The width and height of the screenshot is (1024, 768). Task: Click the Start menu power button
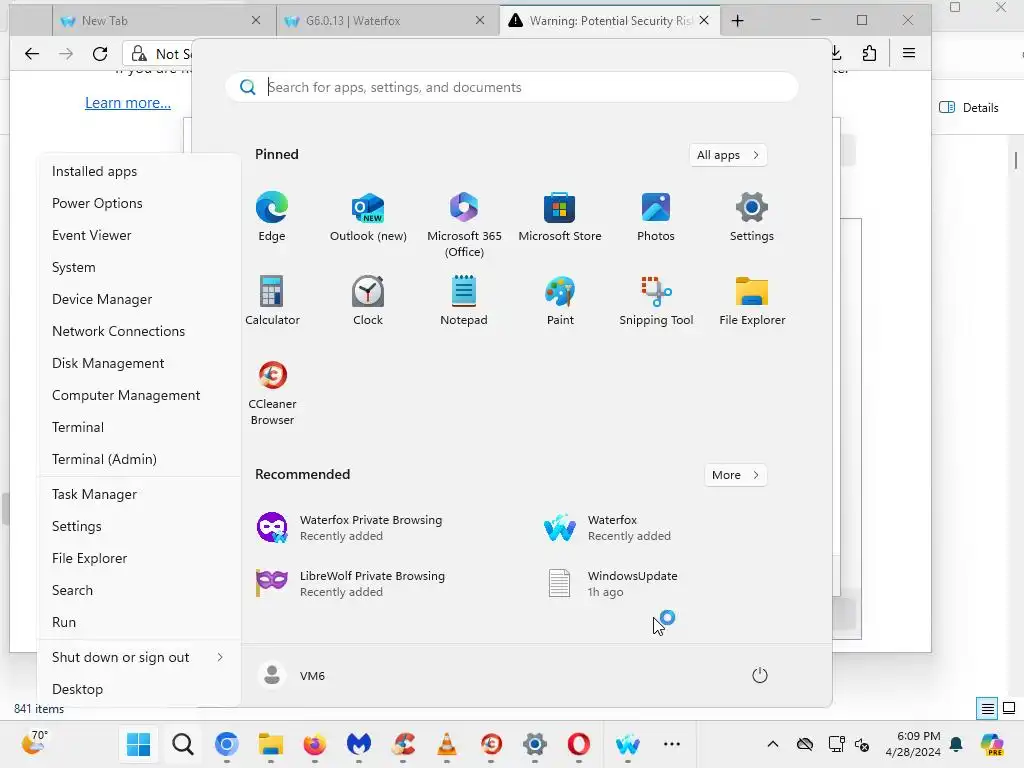tap(760, 675)
